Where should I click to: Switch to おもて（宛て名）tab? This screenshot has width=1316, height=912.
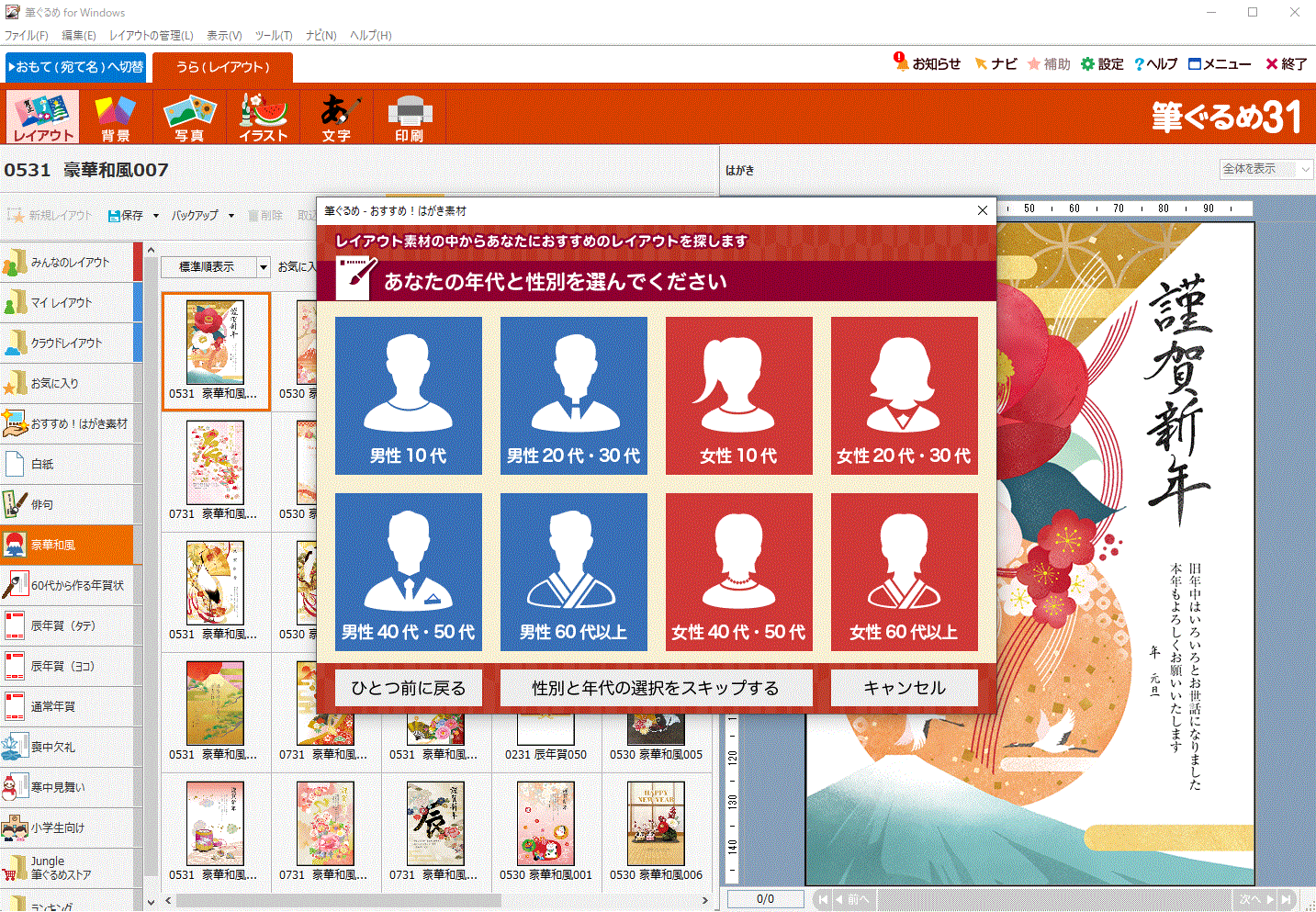75,67
